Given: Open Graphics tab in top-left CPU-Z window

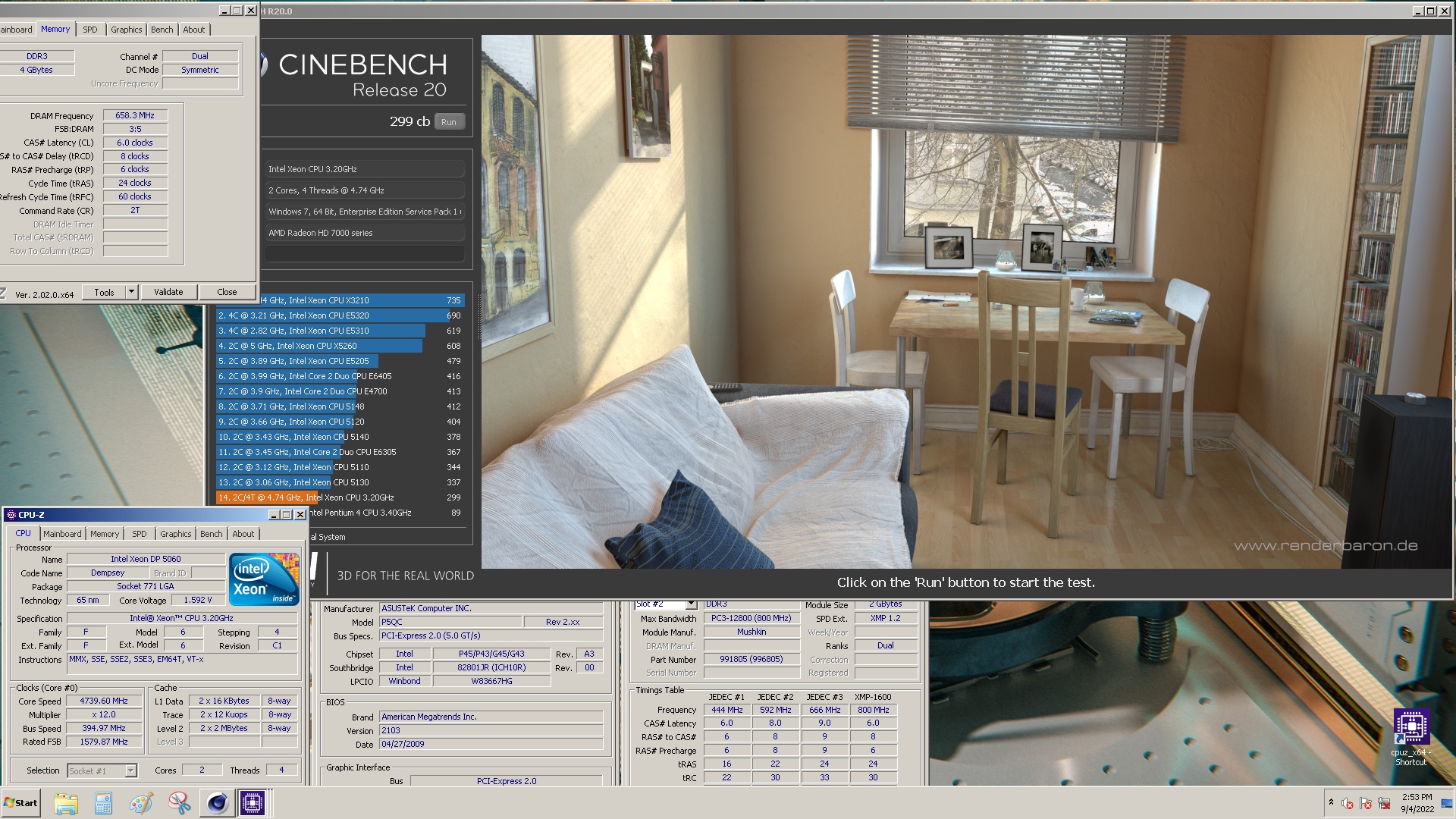Looking at the screenshot, I should [127, 30].
